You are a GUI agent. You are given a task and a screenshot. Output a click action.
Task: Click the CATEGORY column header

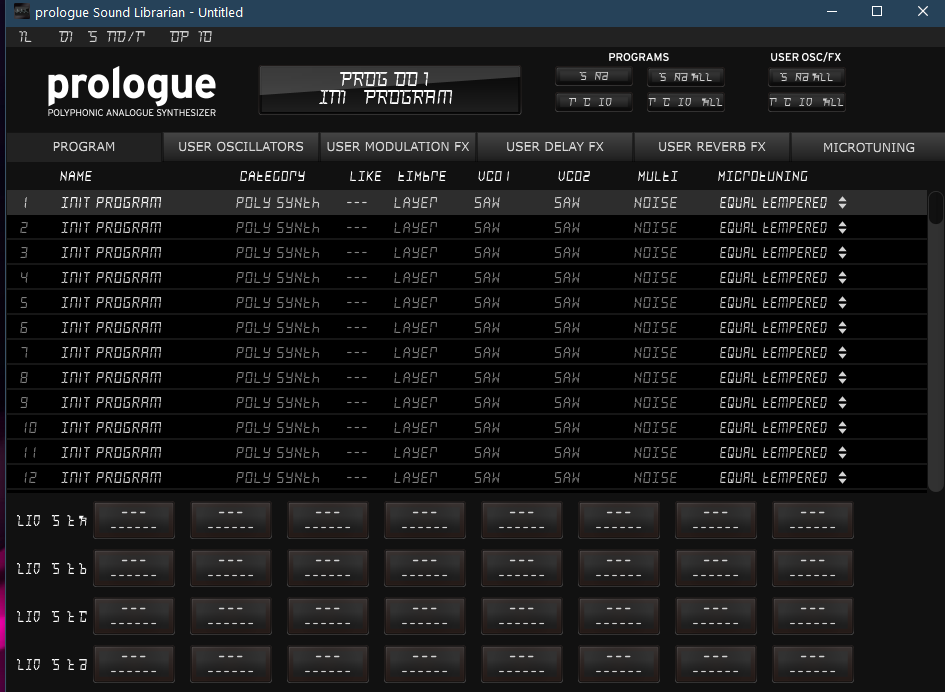point(272,176)
